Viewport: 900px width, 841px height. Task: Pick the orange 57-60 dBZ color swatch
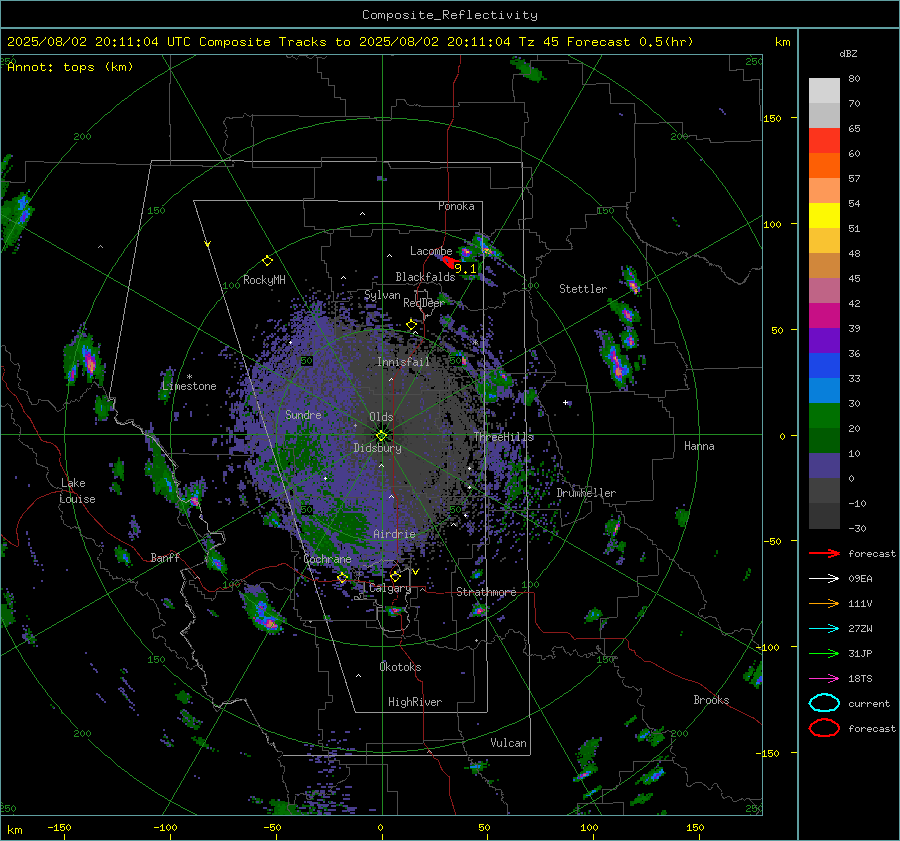click(824, 166)
